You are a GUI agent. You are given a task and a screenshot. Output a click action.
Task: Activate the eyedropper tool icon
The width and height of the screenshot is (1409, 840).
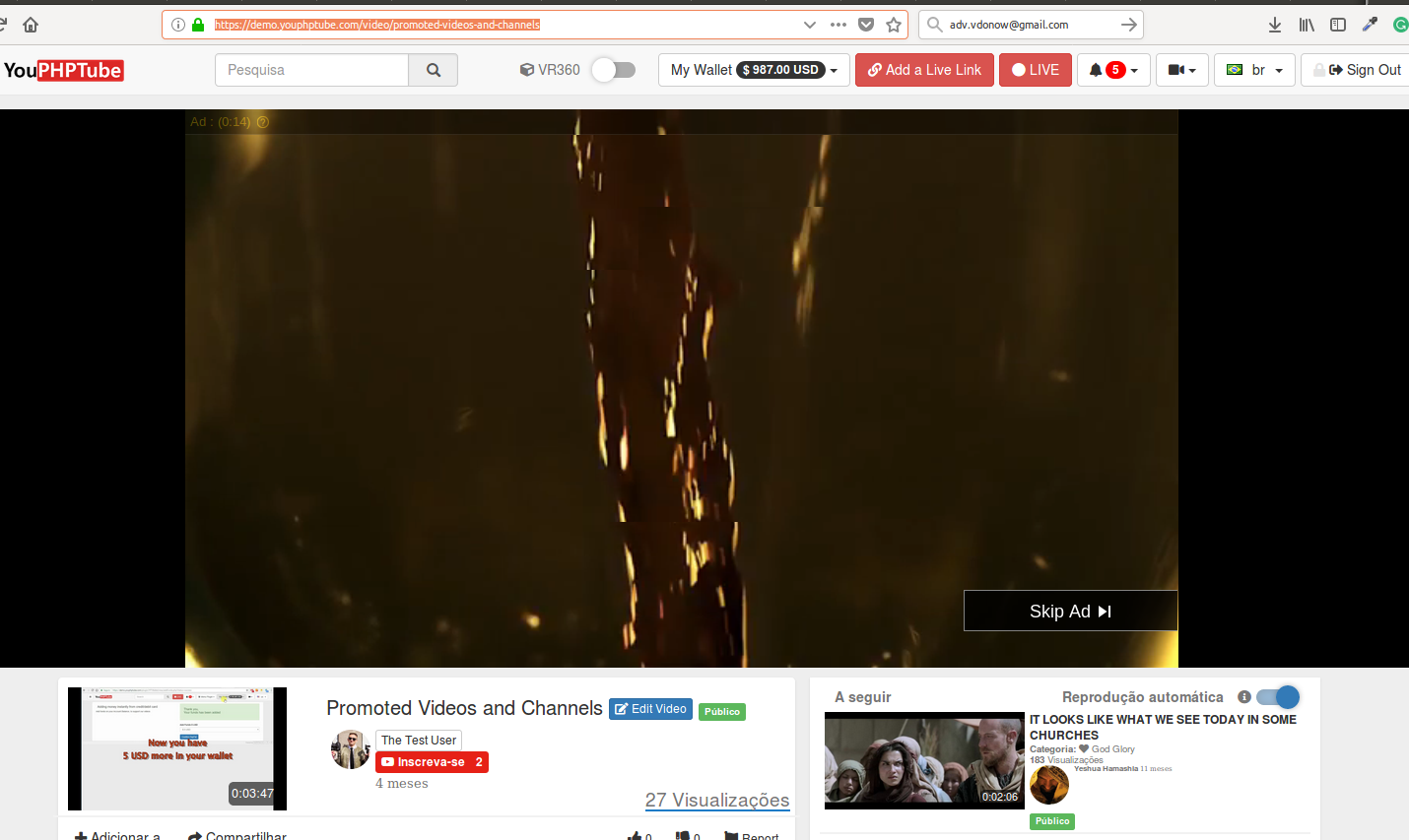(x=1370, y=25)
